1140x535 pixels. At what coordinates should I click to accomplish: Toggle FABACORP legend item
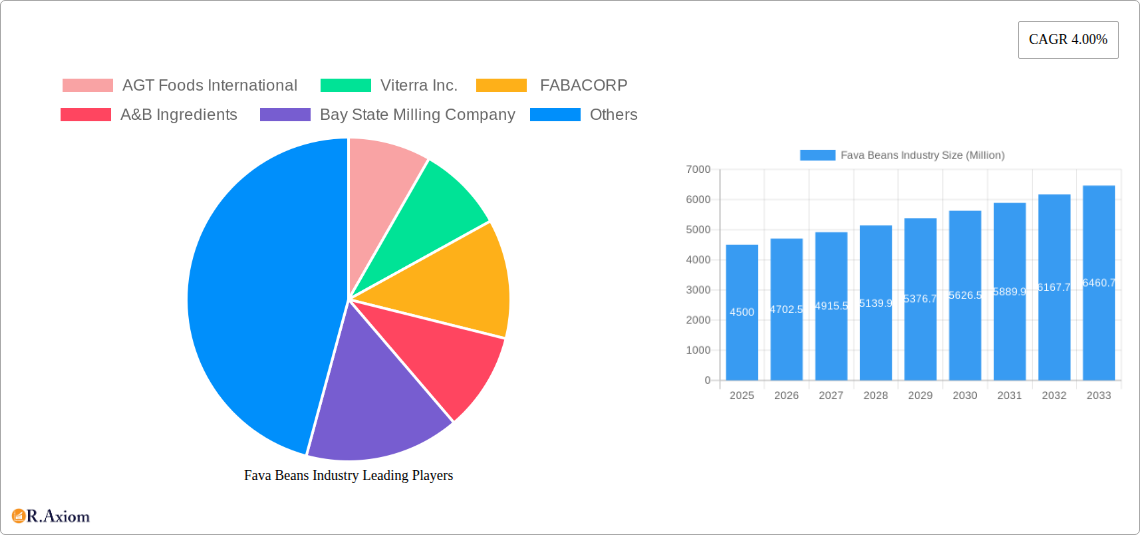click(x=552, y=86)
